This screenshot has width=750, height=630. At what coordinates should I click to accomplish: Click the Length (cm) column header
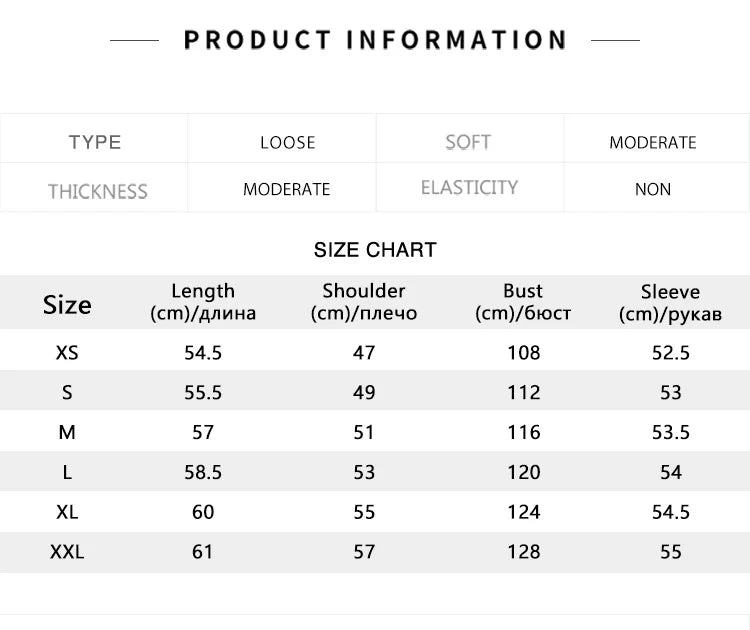click(203, 302)
